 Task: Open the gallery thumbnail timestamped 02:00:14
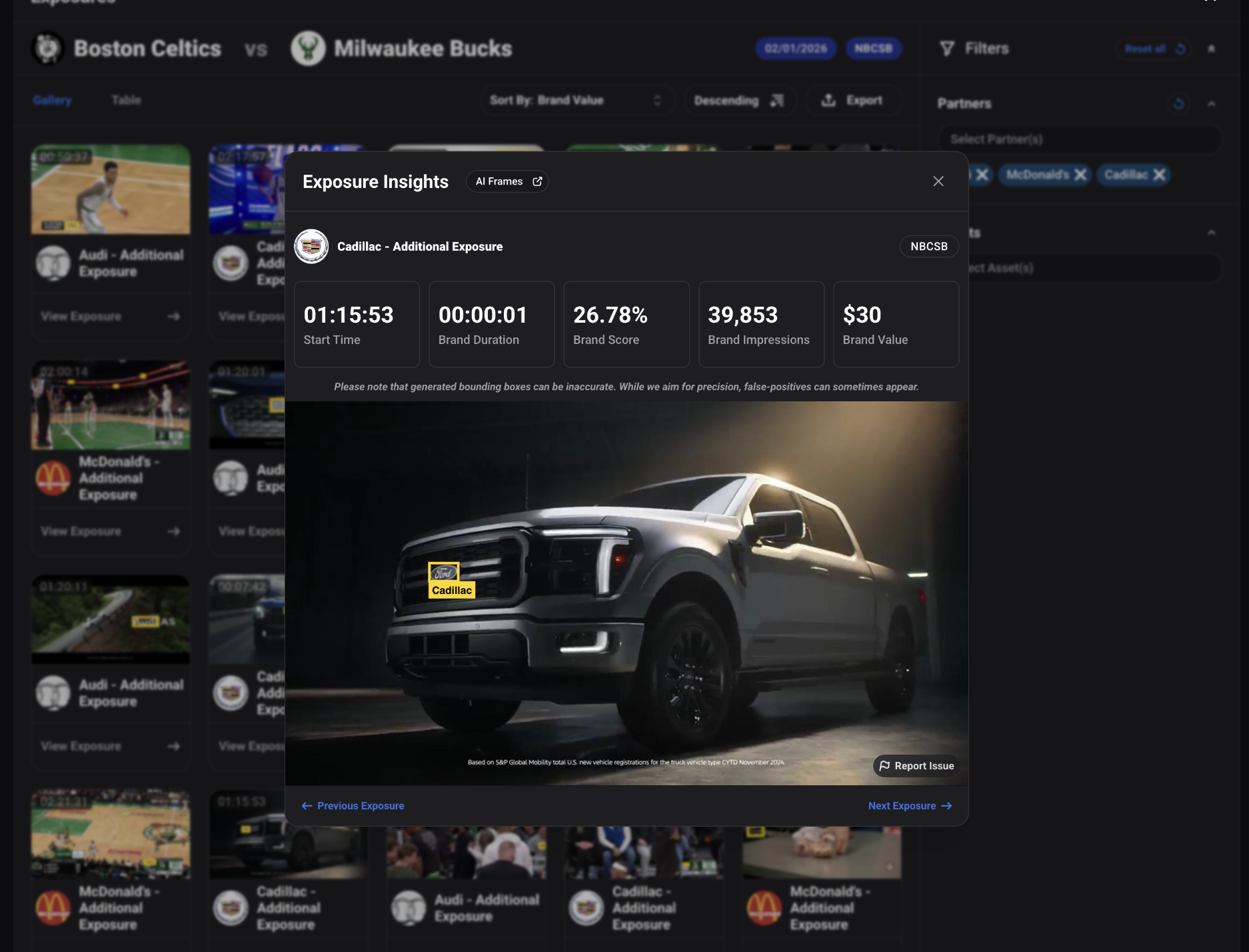point(111,405)
